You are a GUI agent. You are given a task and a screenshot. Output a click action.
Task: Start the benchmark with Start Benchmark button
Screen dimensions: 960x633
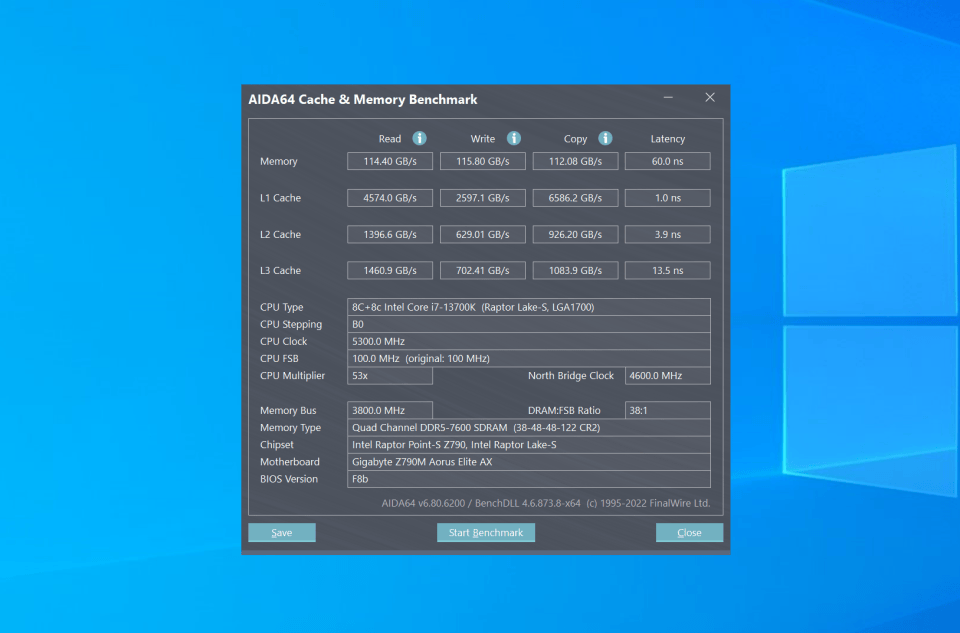(486, 533)
